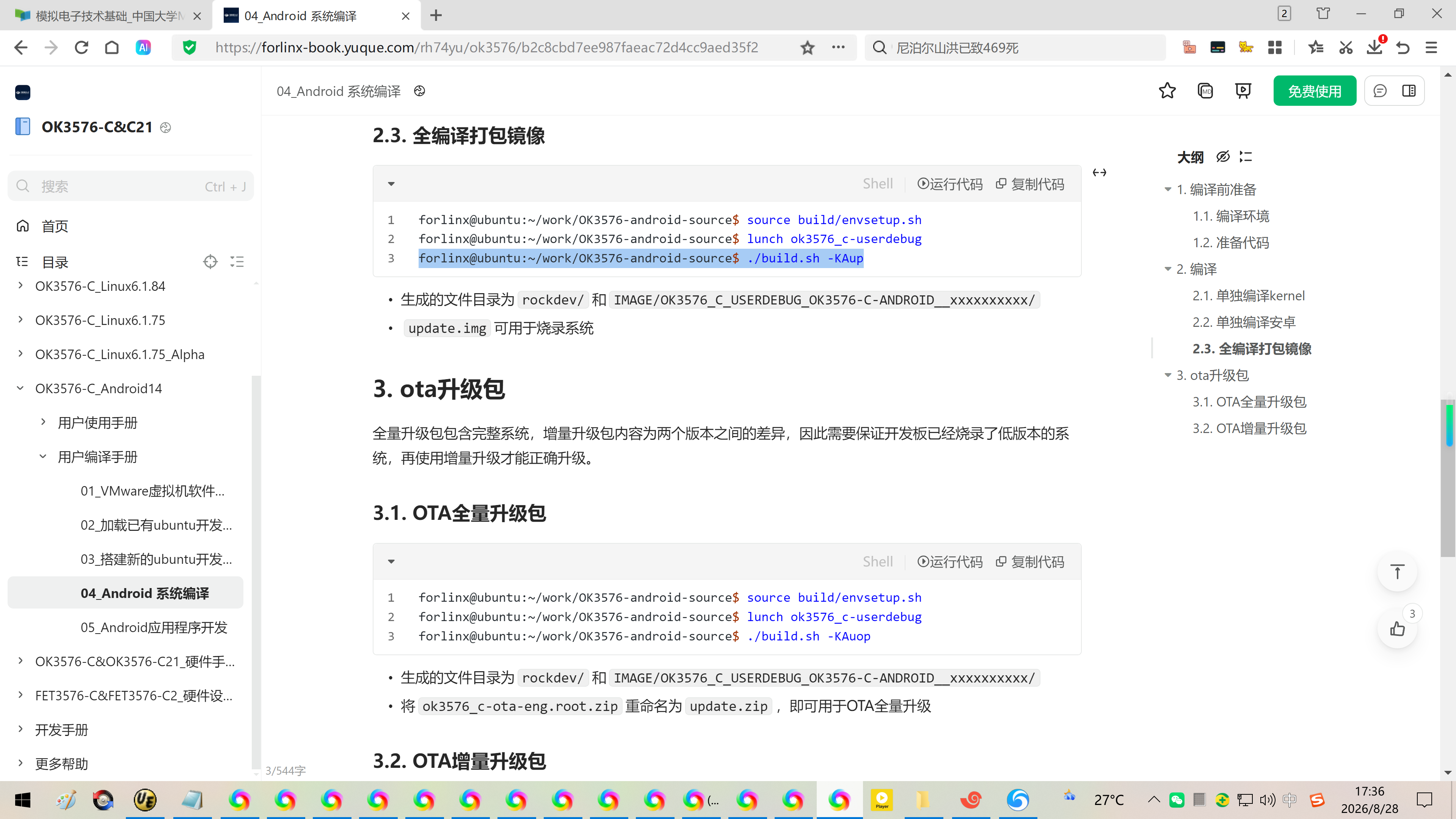This screenshot has width=1456, height=819.
Task: Close the 04_Android 系统编译 browser tab
Action: click(x=405, y=16)
